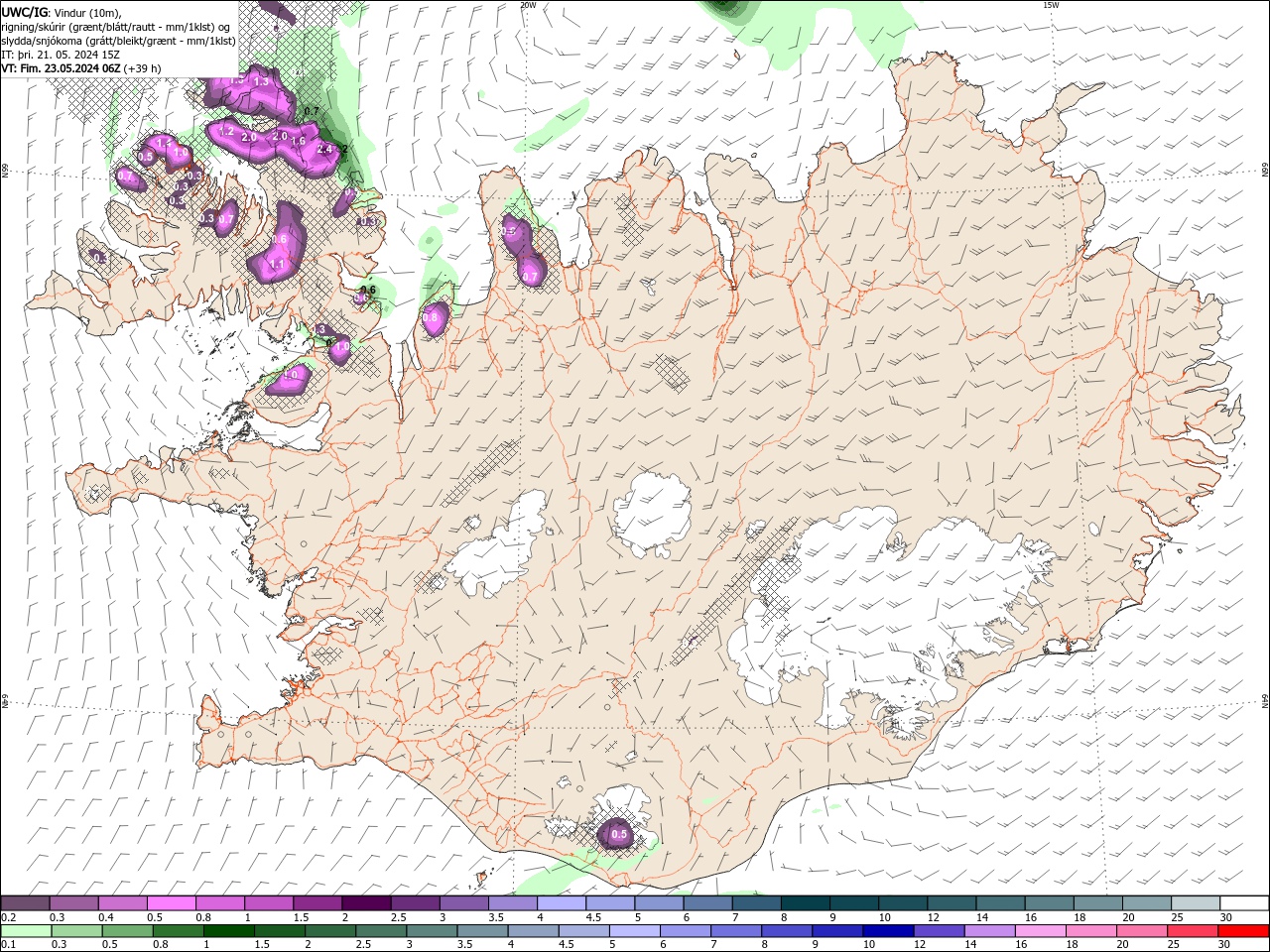Choose the snow legend swatch labeled 1.5

point(317,903)
